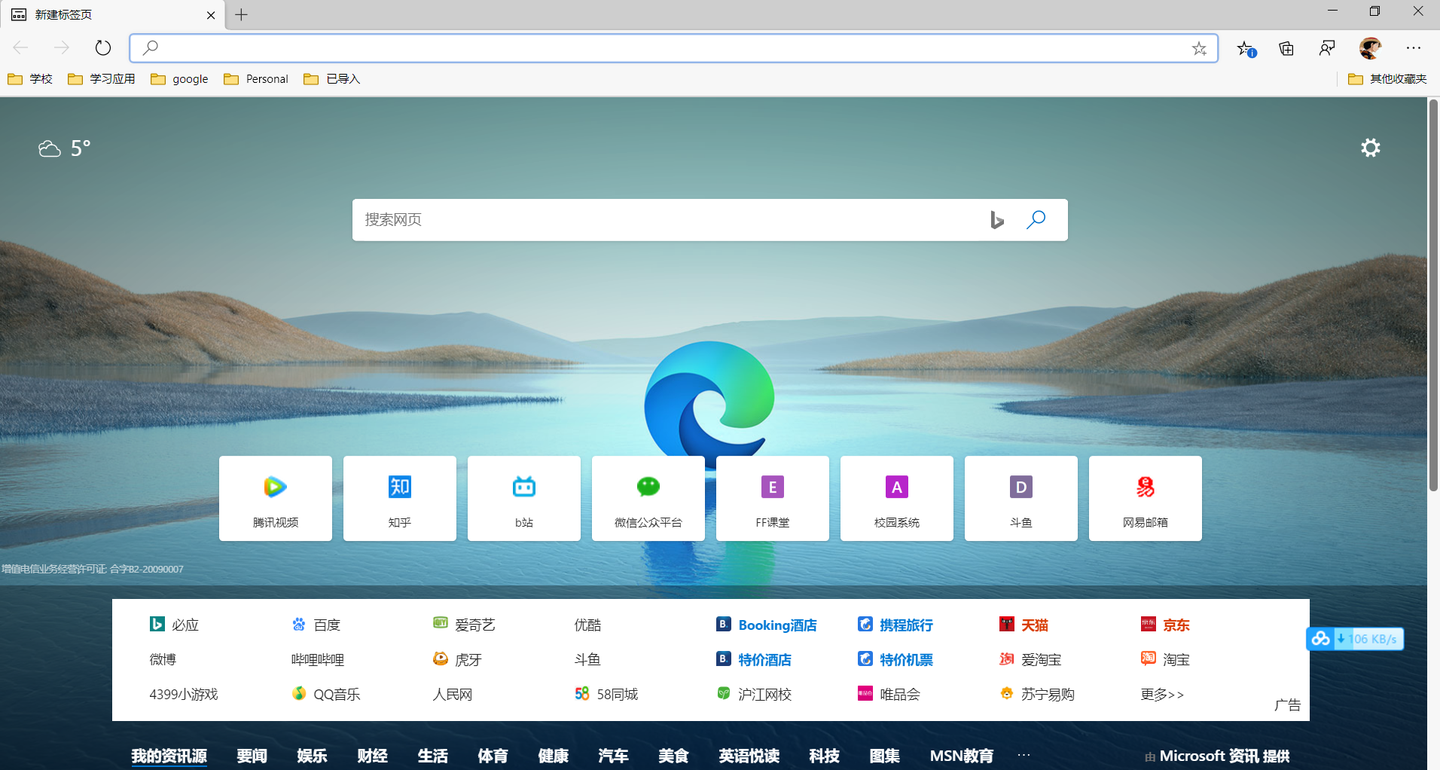Open the Favorites star icon in the toolbar
1440x770 pixels.
coord(1246,47)
